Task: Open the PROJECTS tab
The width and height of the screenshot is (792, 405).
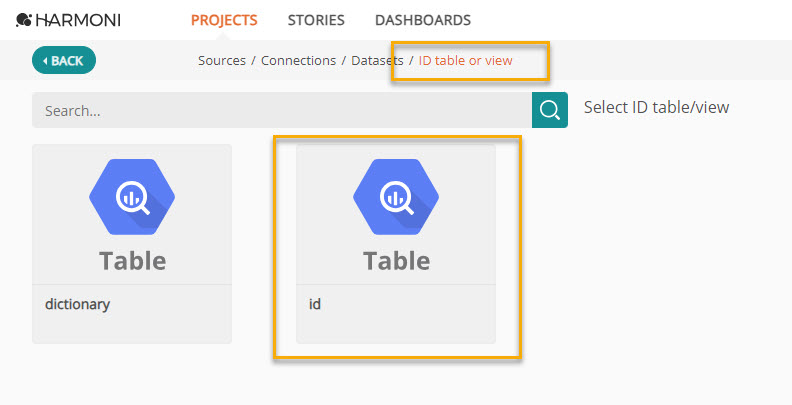Action: [x=224, y=20]
